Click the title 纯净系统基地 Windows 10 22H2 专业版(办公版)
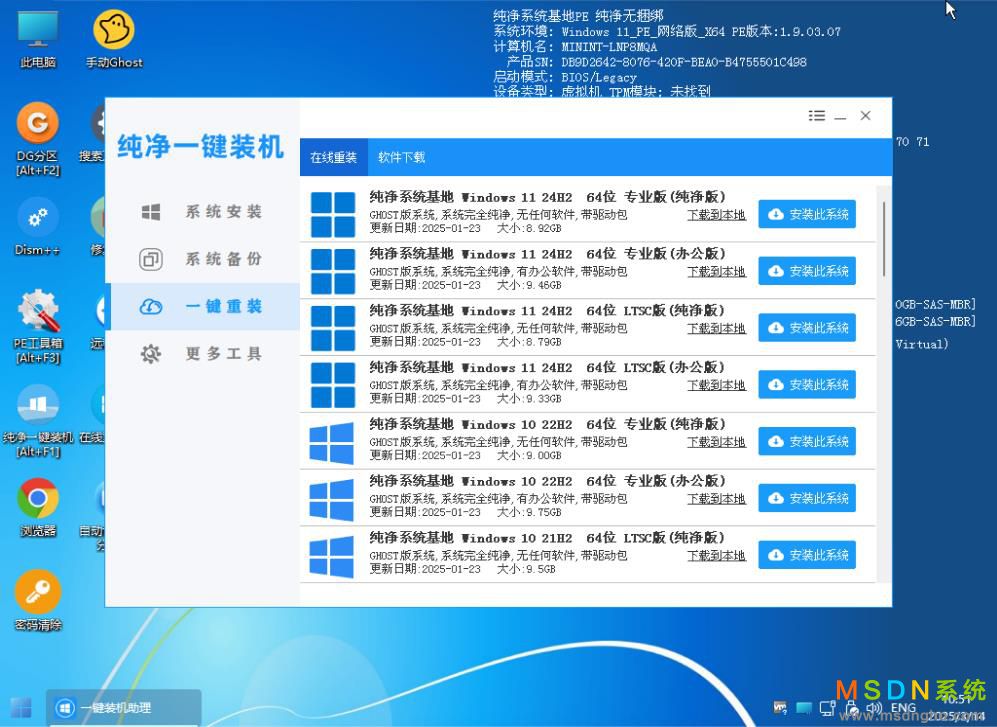This screenshot has width=997, height=727. [x=547, y=481]
